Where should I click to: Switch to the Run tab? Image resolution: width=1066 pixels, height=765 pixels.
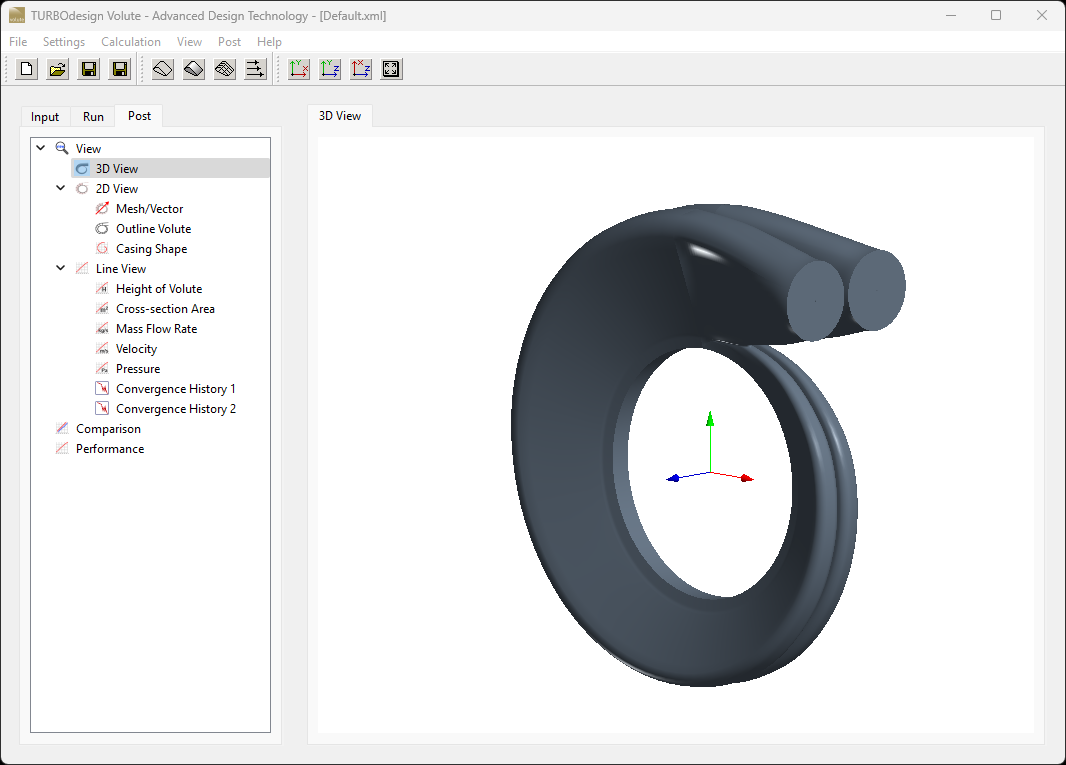click(x=92, y=116)
